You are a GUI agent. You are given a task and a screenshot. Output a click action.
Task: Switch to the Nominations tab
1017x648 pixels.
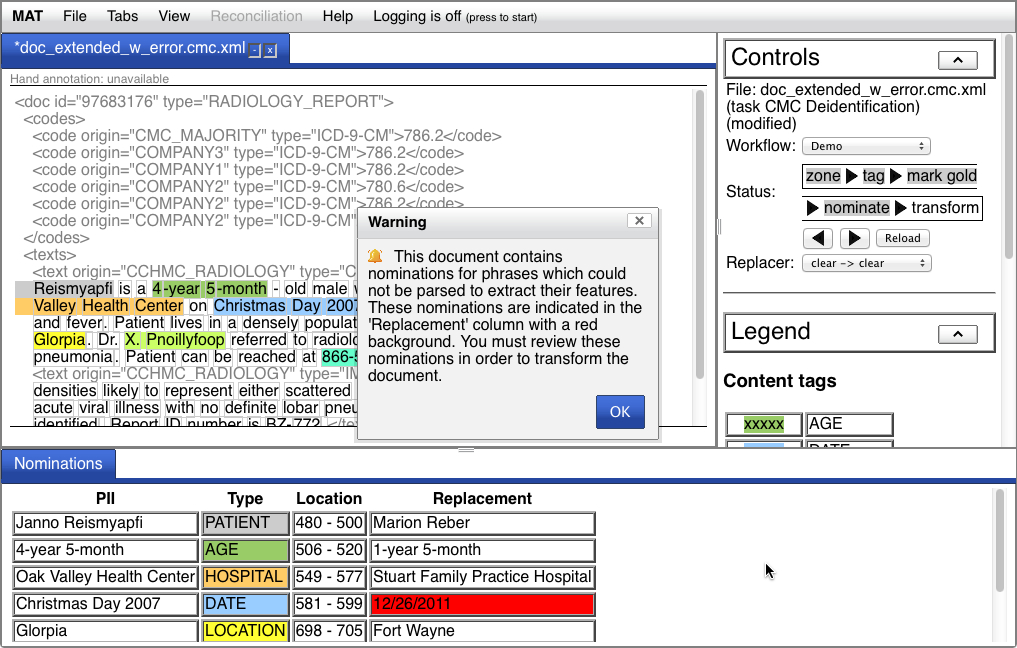pyautogui.click(x=58, y=464)
